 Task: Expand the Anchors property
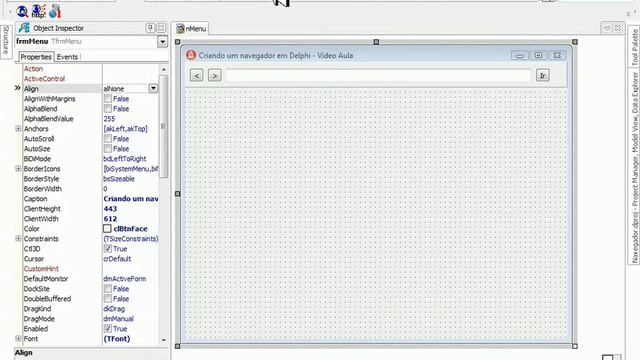(18, 129)
